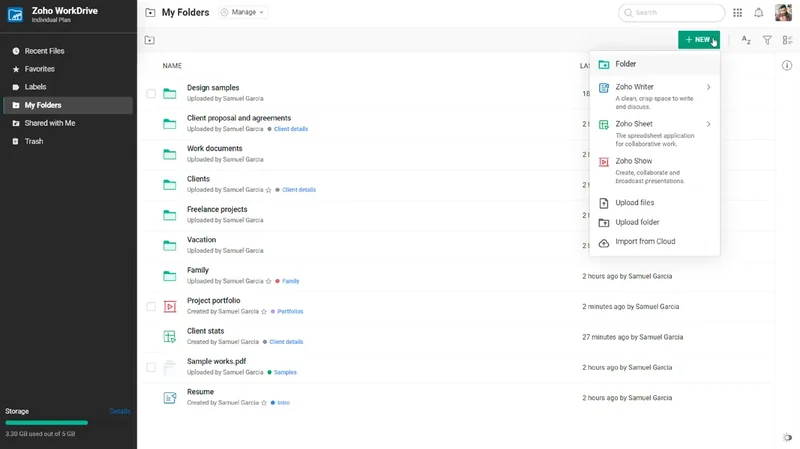Toggle favorite star on Project portfolio
Image resolution: width=800 pixels, height=449 pixels.
(x=264, y=312)
